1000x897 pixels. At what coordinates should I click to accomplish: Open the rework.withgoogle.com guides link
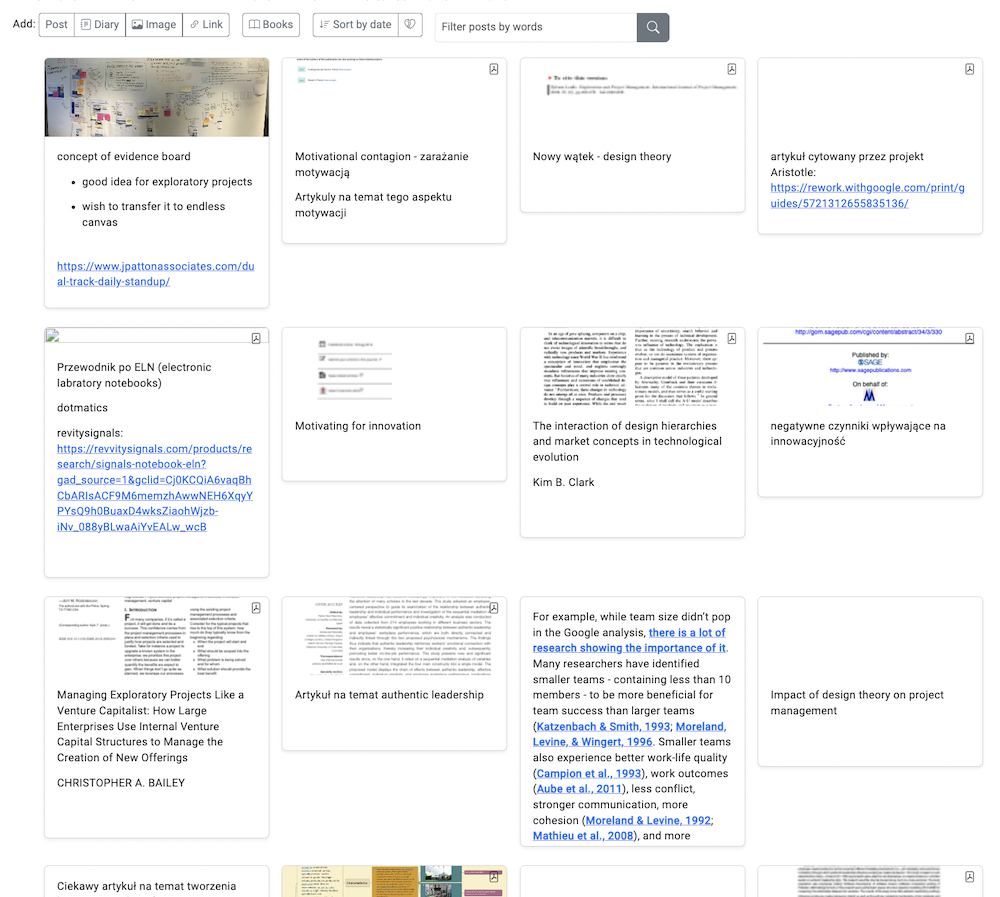[867, 195]
